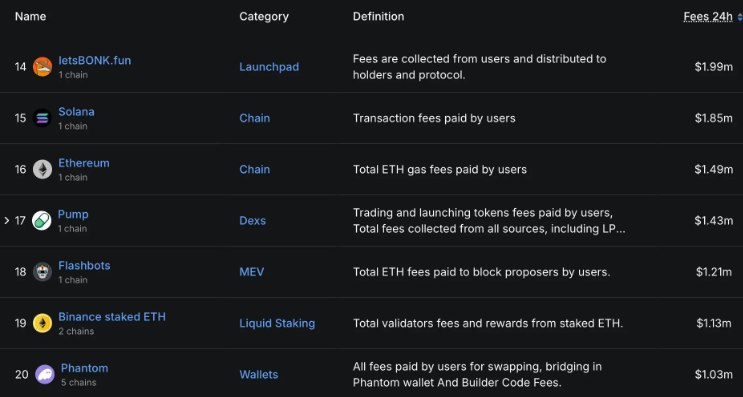
Task: Click the Ethereum logo icon
Action: pyautogui.click(x=42, y=169)
